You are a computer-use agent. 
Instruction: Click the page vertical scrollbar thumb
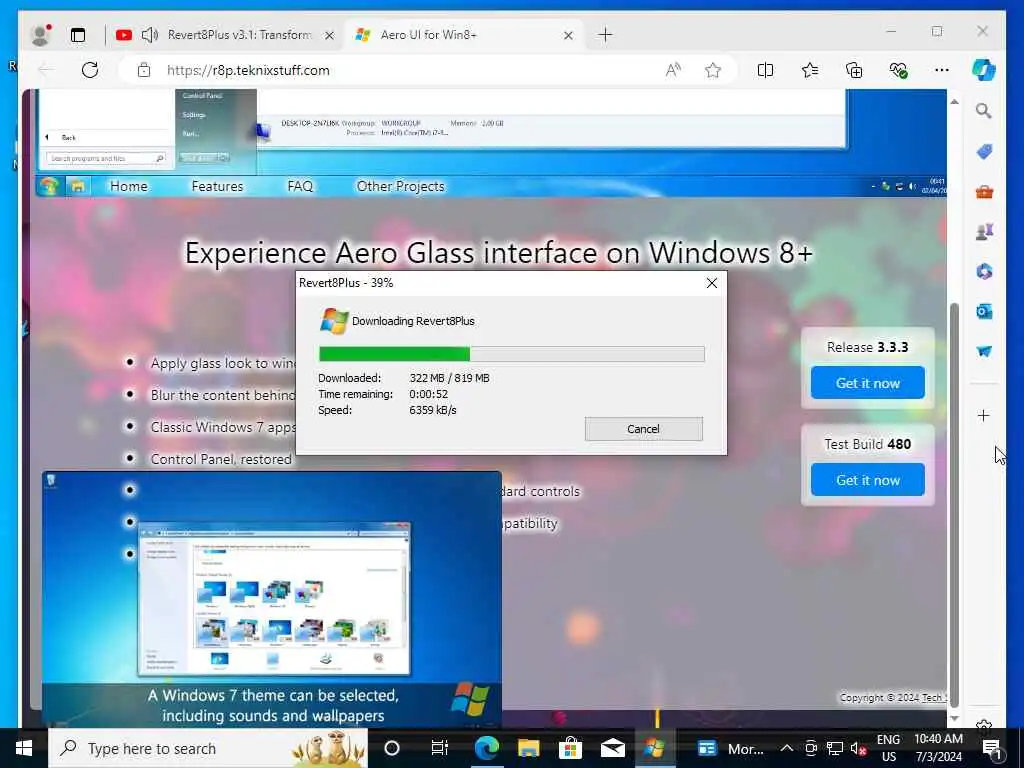point(953,503)
